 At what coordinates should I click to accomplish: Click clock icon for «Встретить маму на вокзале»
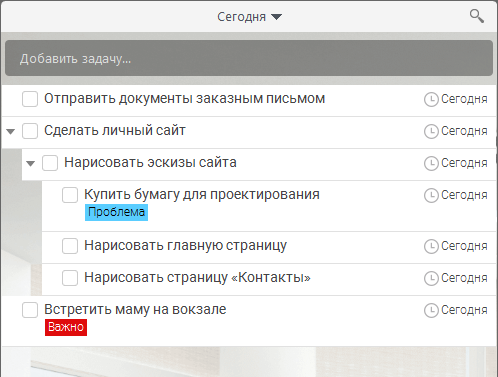[x=431, y=310]
